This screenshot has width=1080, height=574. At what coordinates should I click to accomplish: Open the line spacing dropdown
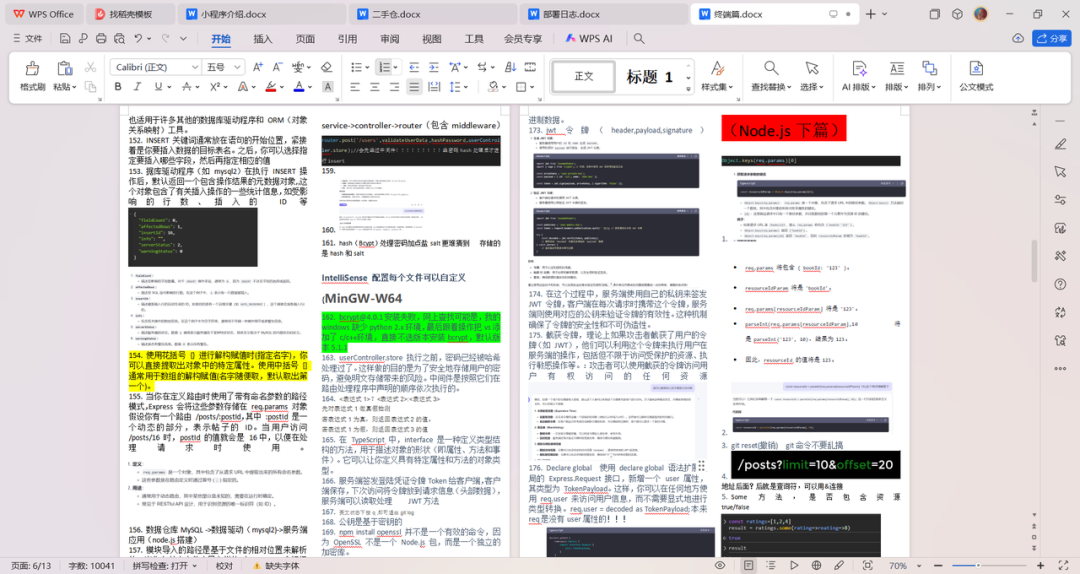pyautogui.click(x=466, y=87)
